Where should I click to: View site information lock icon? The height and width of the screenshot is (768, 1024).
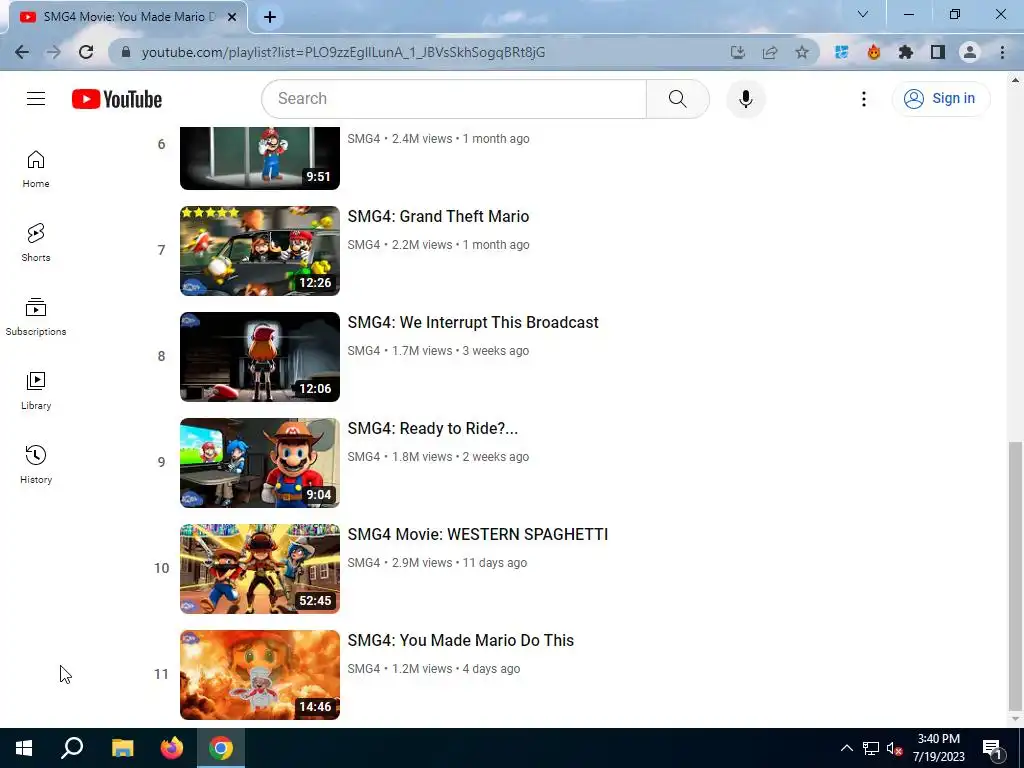pos(126,52)
